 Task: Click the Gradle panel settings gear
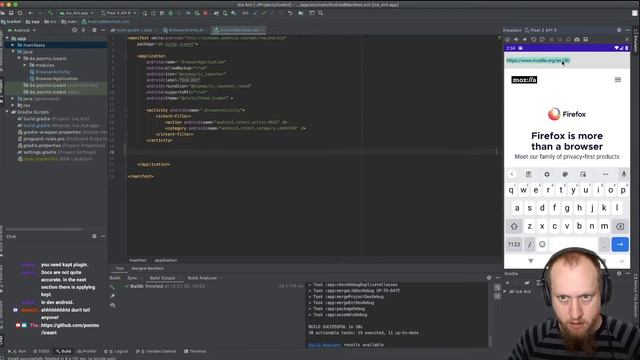(x=619, y=273)
